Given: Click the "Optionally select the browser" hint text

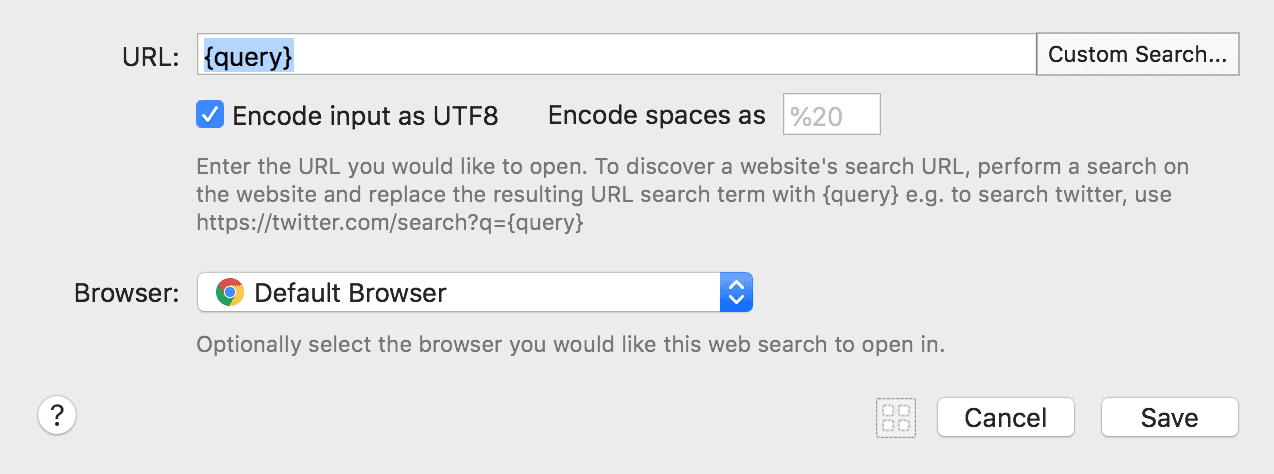Looking at the screenshot, I should (x=570, y=346).
